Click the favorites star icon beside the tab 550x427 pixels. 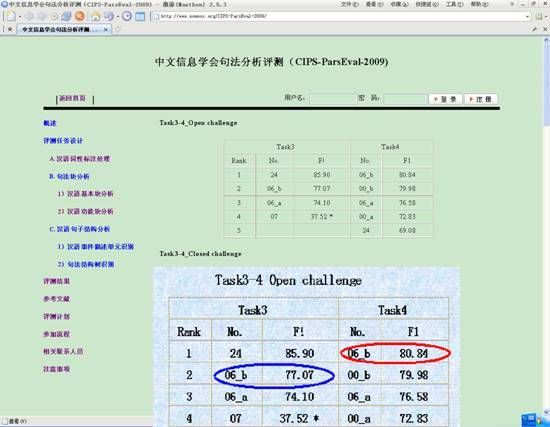click(10, 29)
